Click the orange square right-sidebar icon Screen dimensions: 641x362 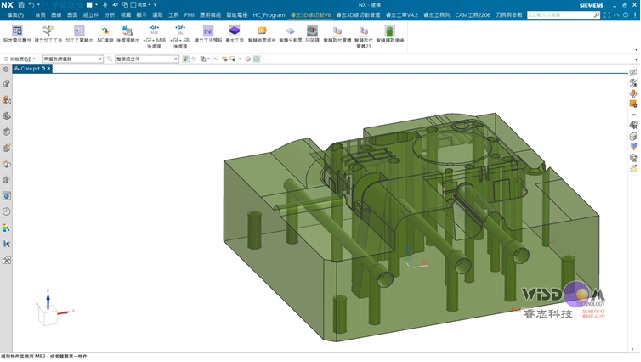633,104
